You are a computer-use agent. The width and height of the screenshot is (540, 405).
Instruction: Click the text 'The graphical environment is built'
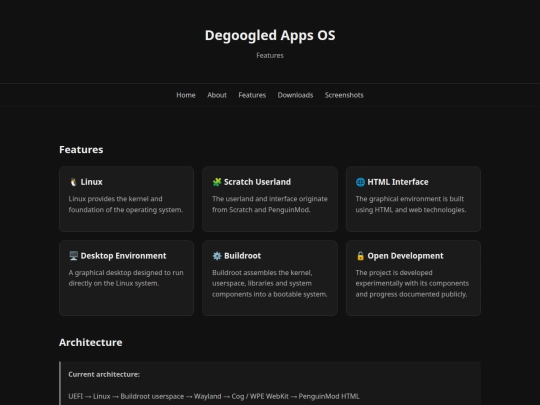click(x=410, y=199)
